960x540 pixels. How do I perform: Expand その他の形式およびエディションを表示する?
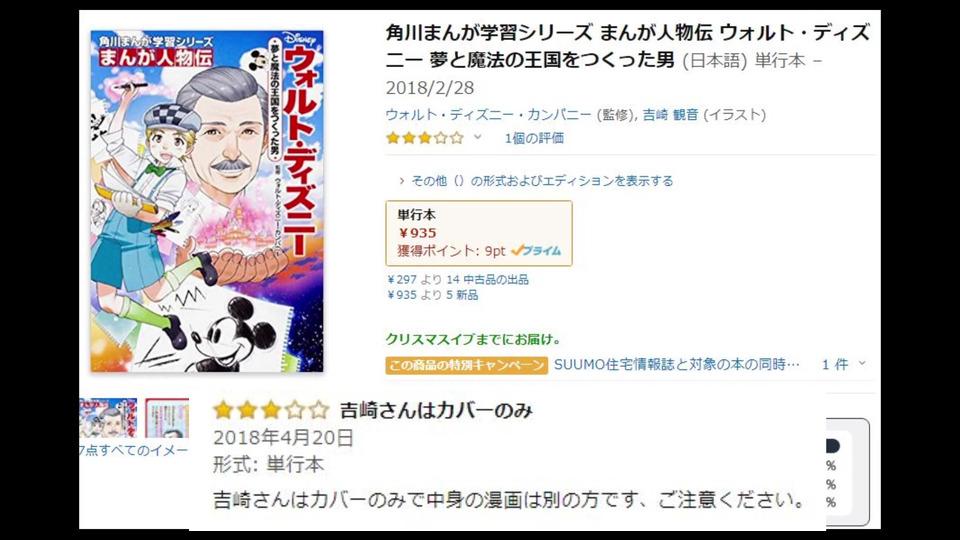click(x=536, y=181)
